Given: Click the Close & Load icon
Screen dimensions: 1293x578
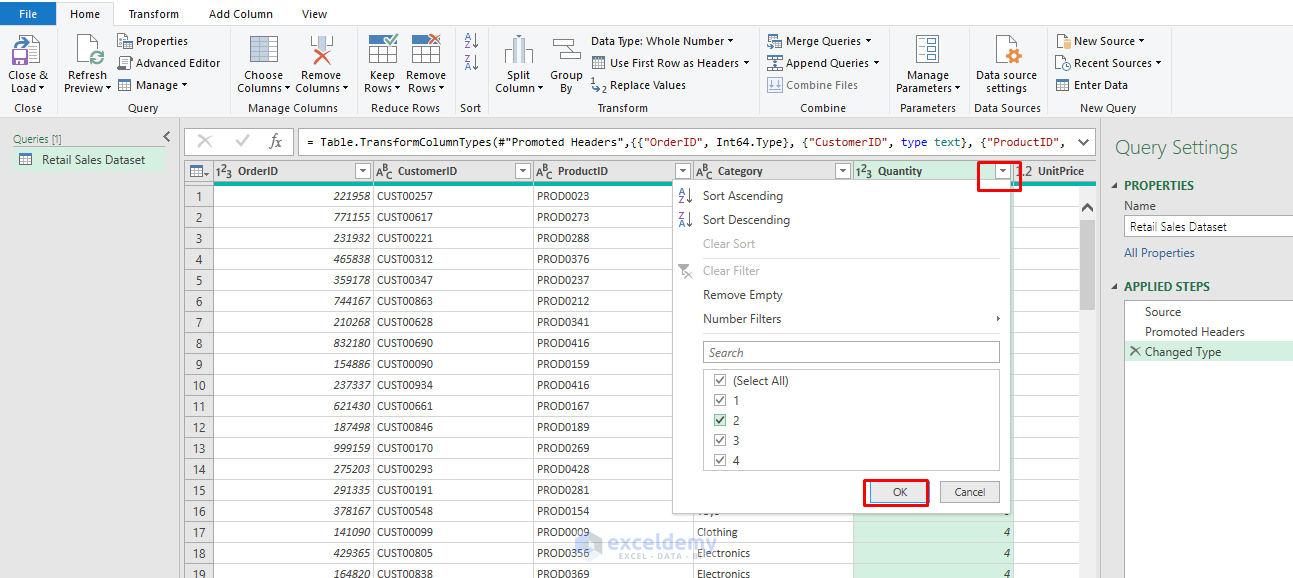Looking at the screenshot, I should click(25, 51).
